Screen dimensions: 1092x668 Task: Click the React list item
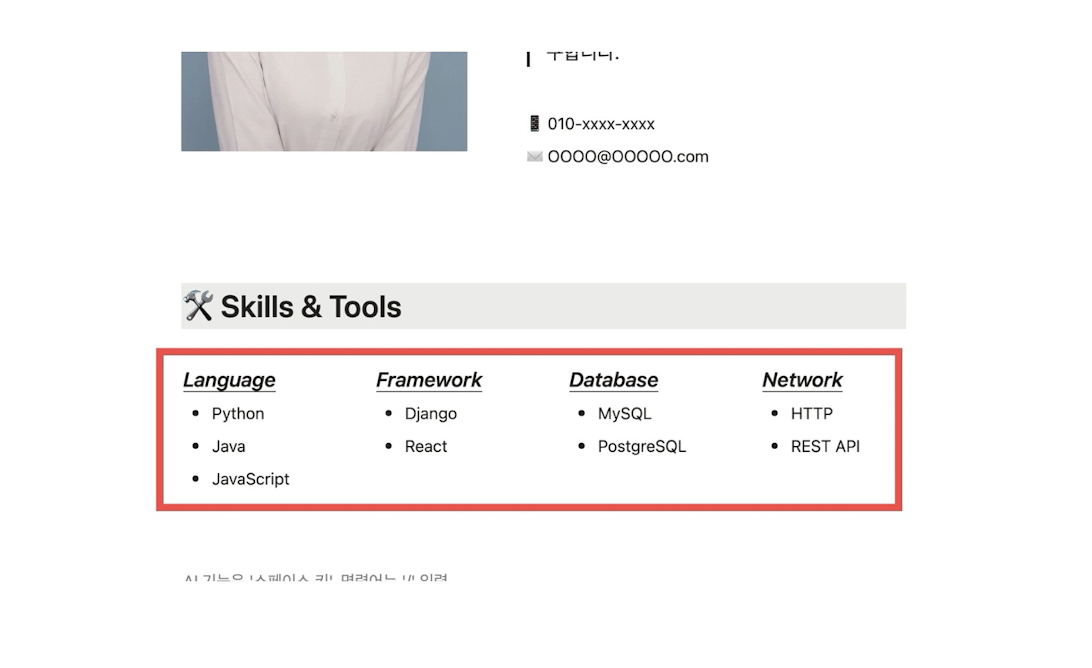pos(426,446)
